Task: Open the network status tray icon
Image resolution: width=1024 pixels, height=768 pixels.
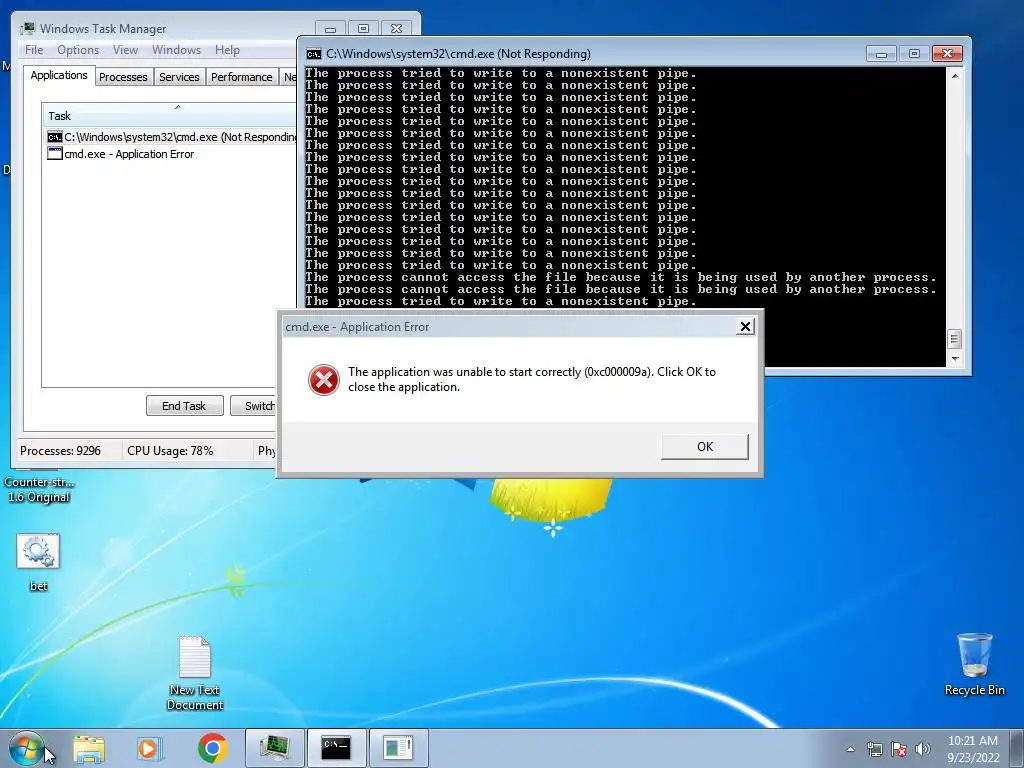Action: [874, 749]
